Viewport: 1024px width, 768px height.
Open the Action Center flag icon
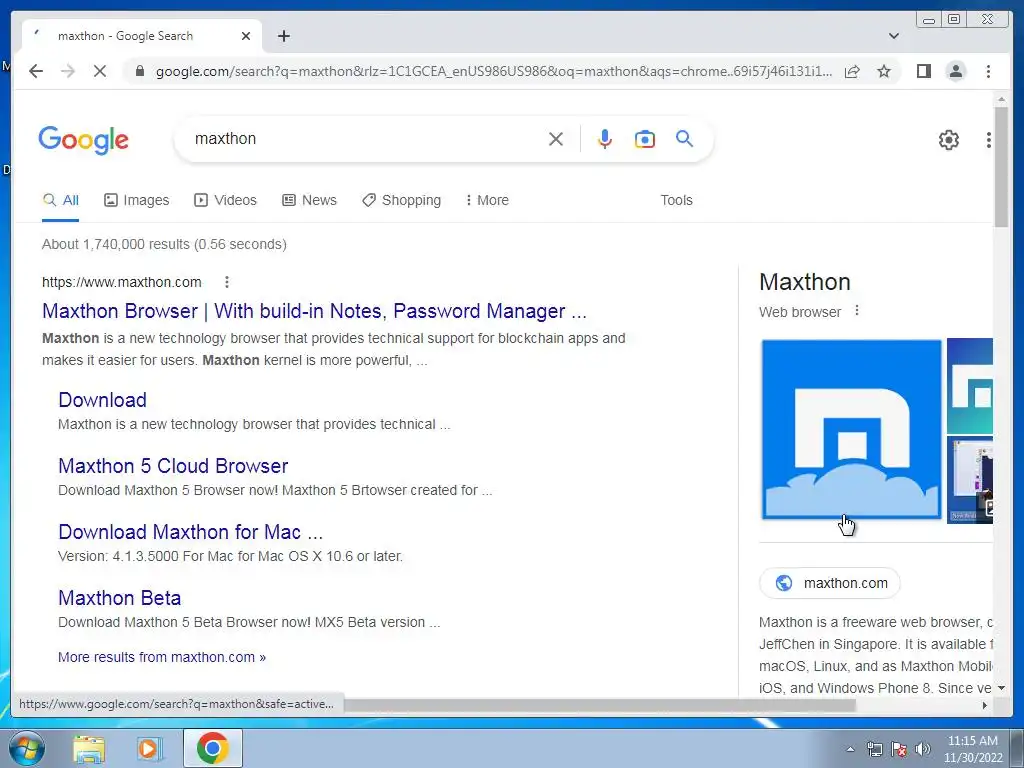point(899,749)
